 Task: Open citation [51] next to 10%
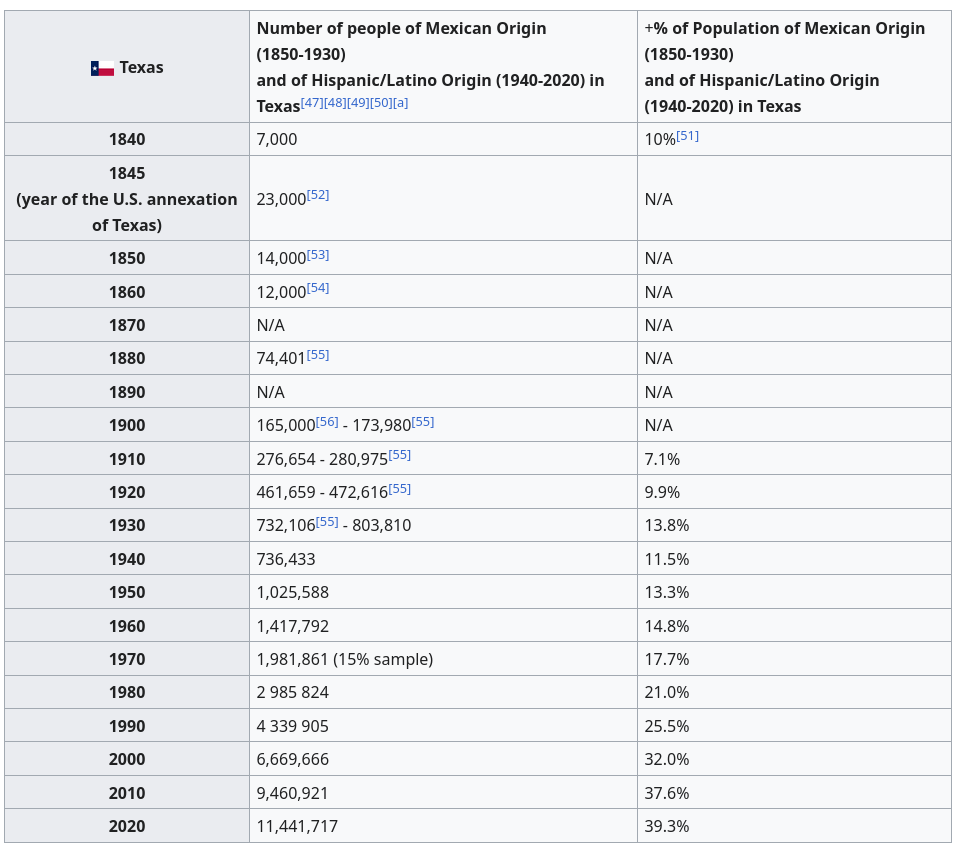coord(688,136)
